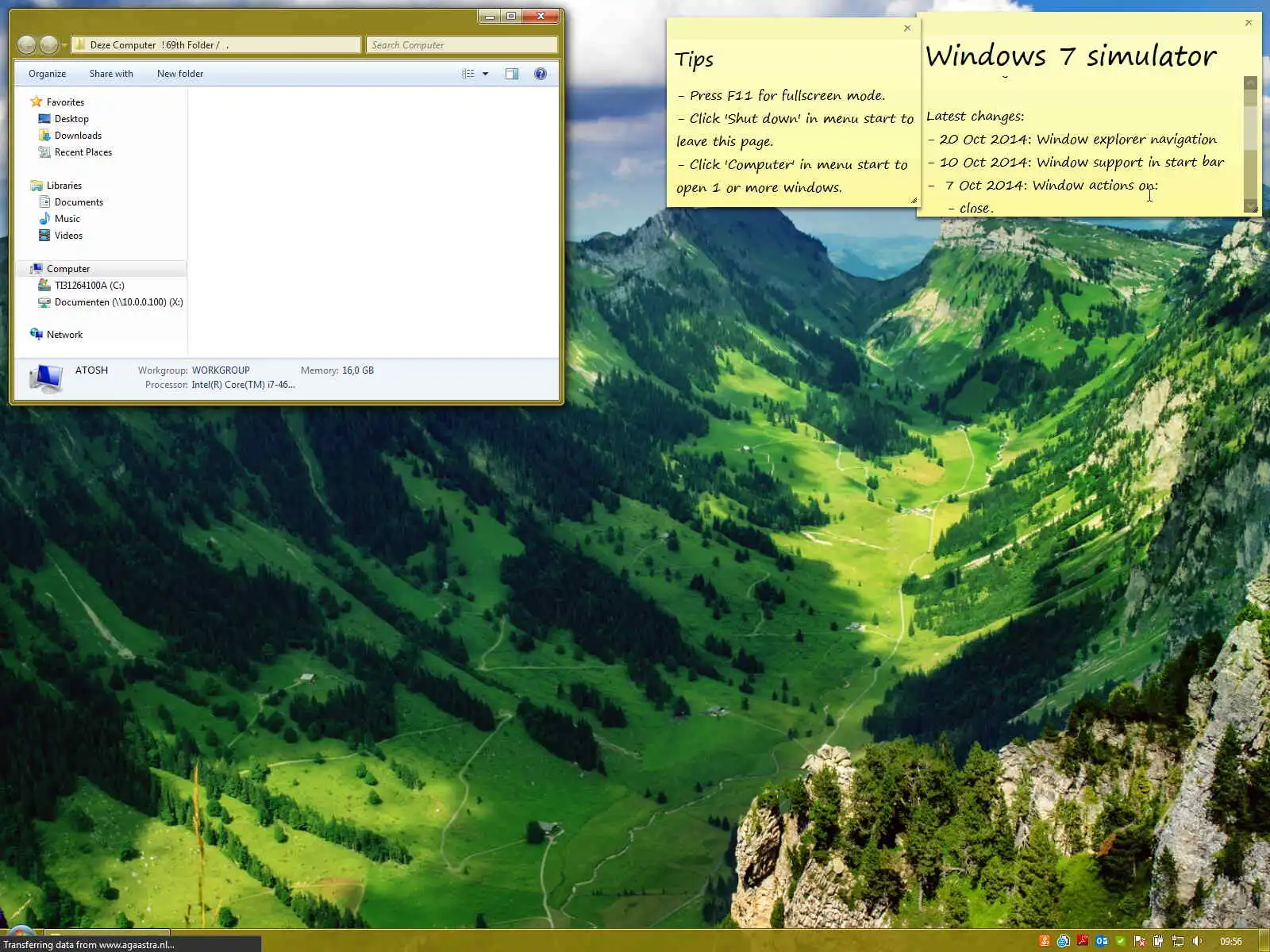Open explorer Help
The width and height of the screenshot is (1270, 952).
pyautogui.click(x=541, y=74)
